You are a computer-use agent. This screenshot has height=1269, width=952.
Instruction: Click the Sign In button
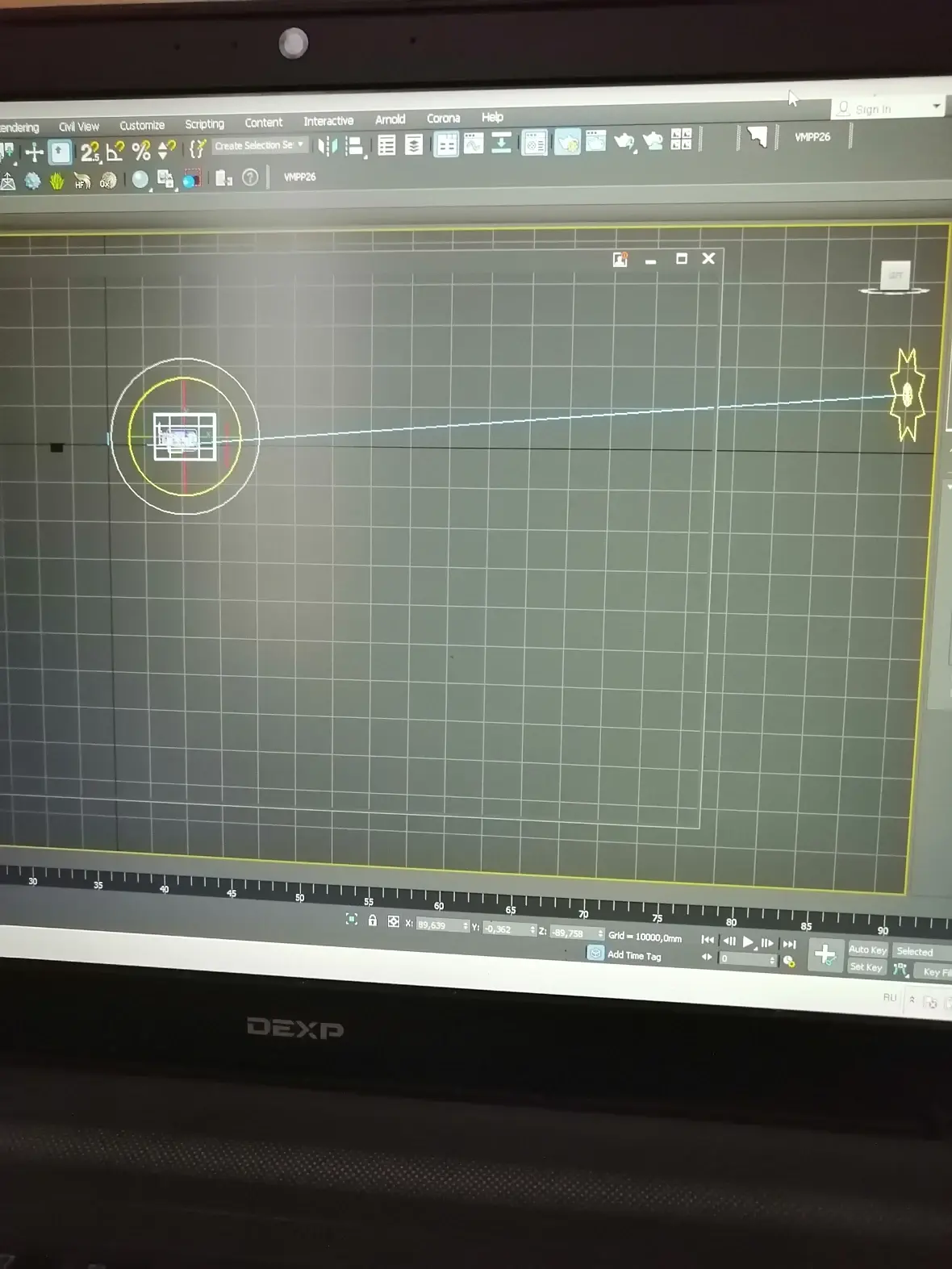(873, 109)
